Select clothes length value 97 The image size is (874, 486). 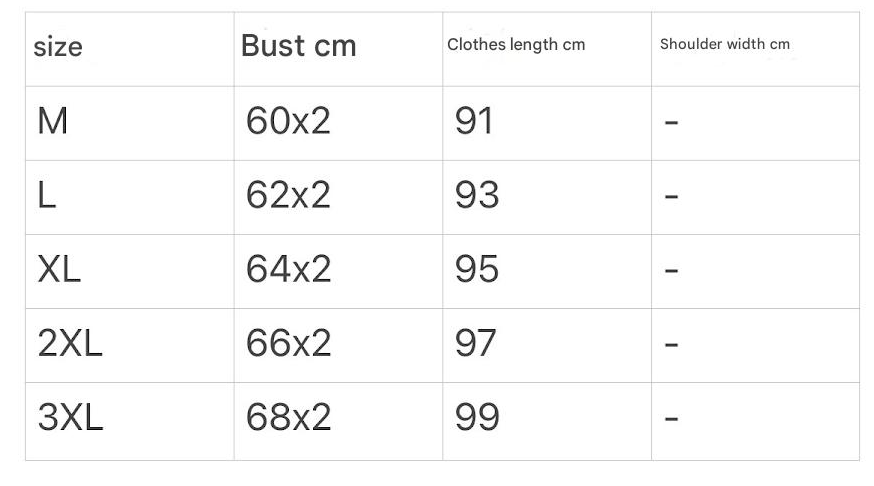point(476,343)
